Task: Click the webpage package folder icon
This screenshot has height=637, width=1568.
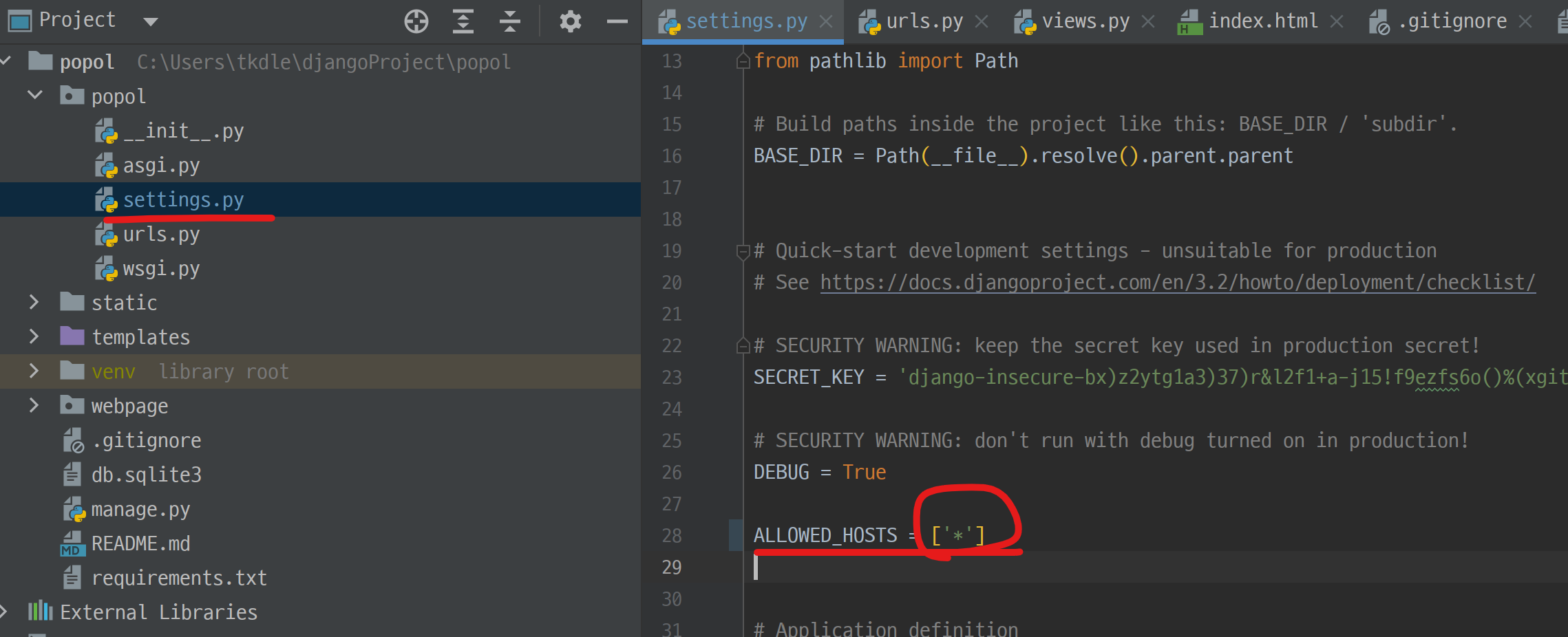Action: pyautogui.click(x=72, y=404)
